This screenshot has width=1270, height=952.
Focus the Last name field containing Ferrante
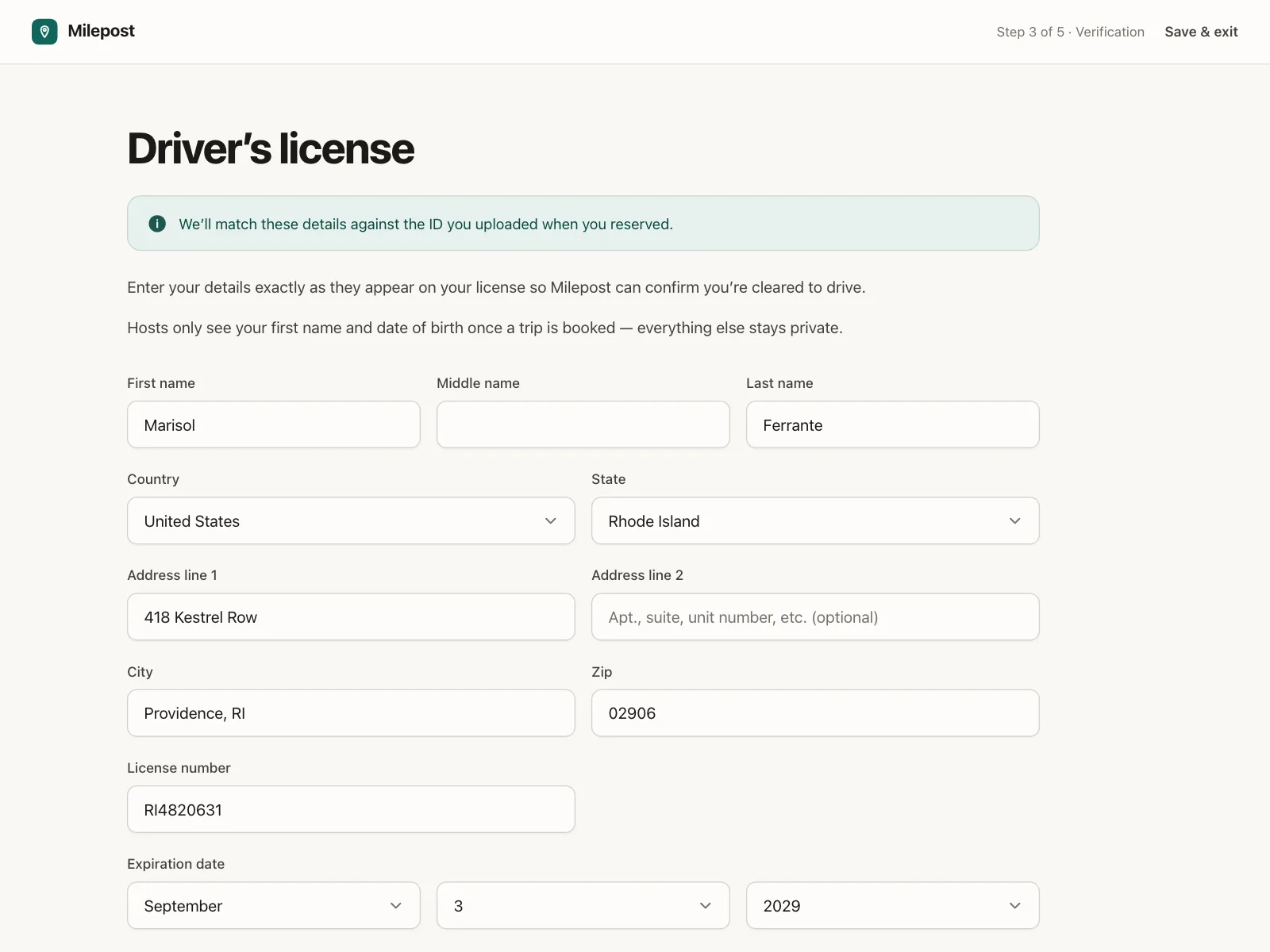tap(893, 424)
